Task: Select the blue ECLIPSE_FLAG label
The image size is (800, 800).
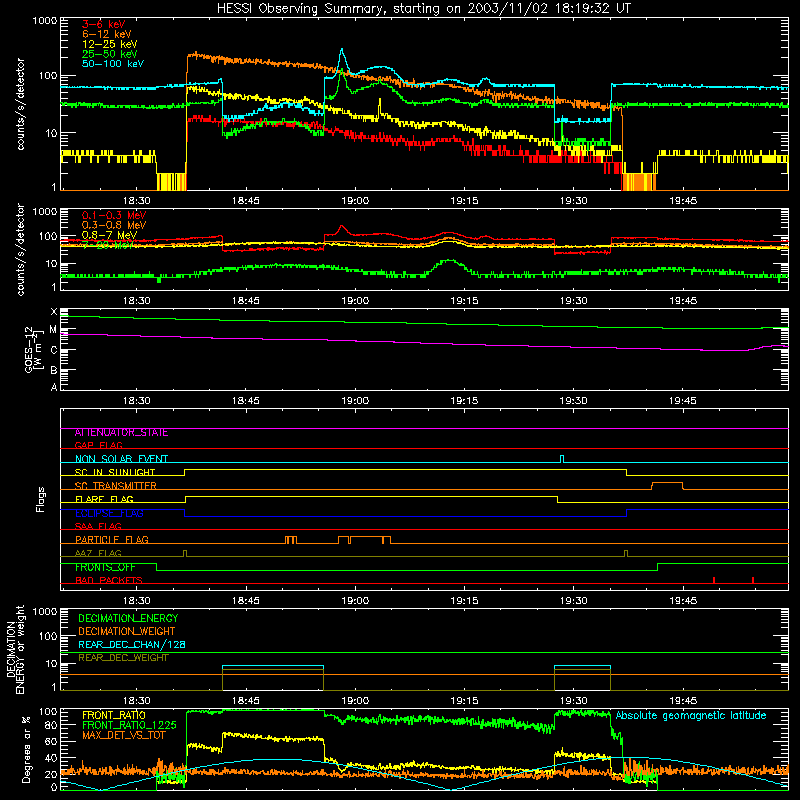Action: [109, 513]
